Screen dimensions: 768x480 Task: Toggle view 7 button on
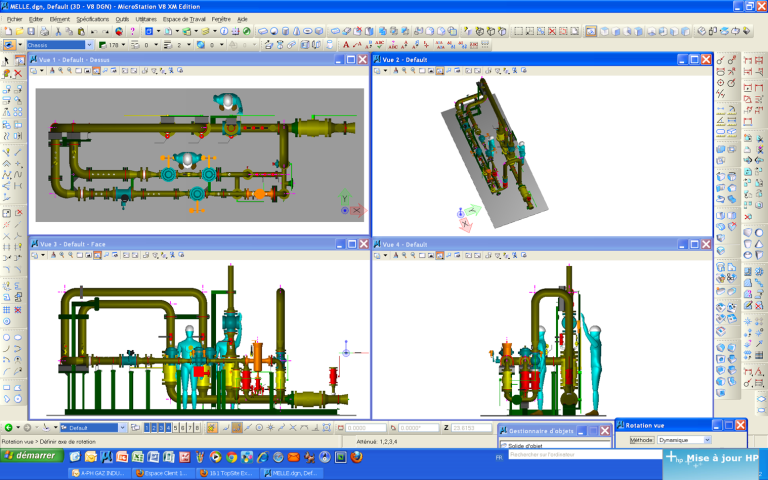click(x=190, y=428)
